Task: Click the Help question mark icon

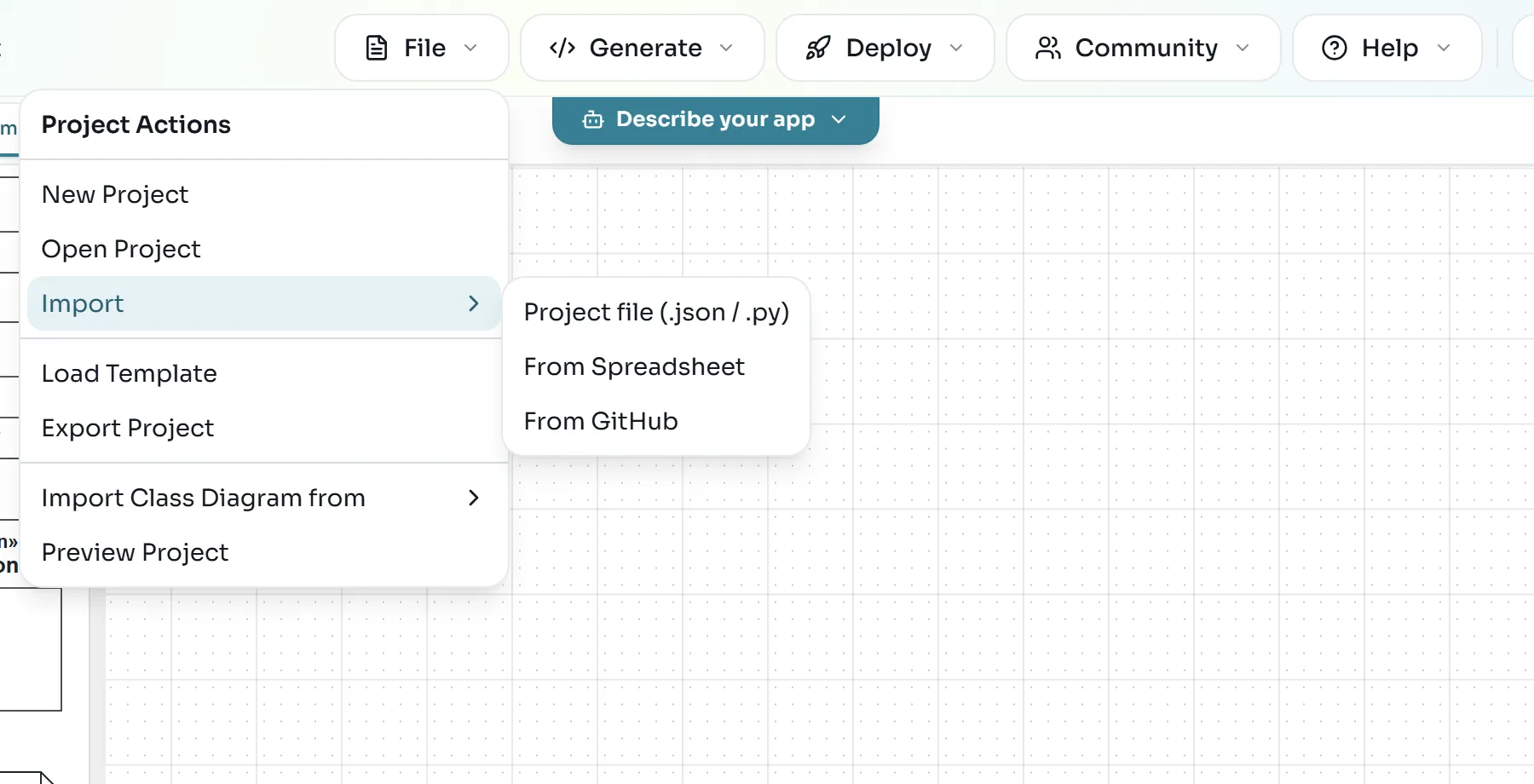Action: click(x=1335, y=48)
